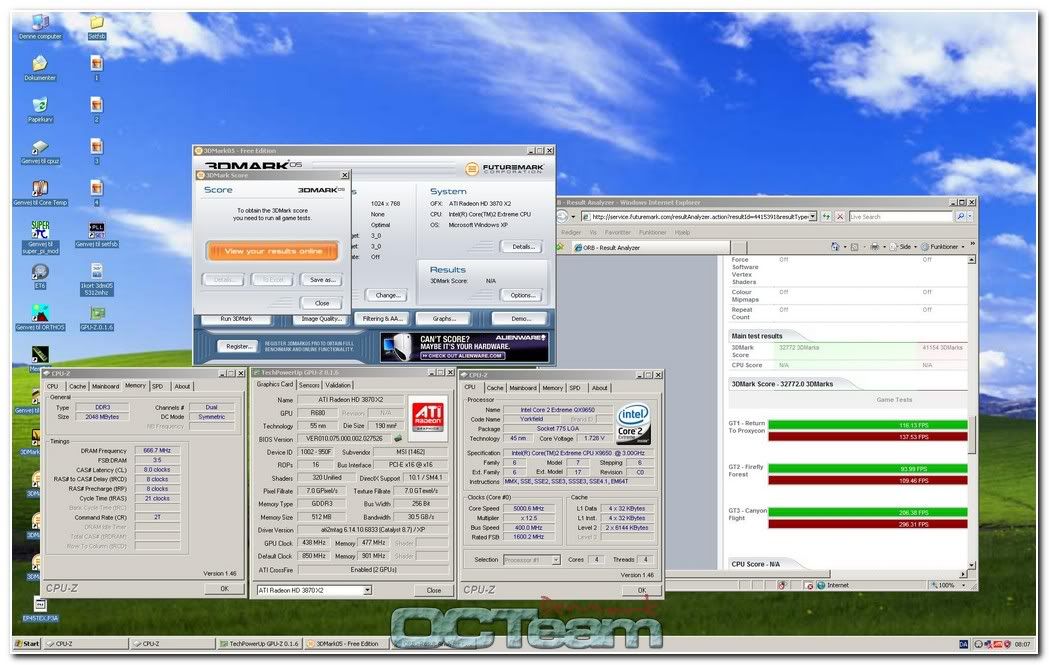Screen dimensions: 1049x665
Task: Click View your results online button
Action: [272, 251]
